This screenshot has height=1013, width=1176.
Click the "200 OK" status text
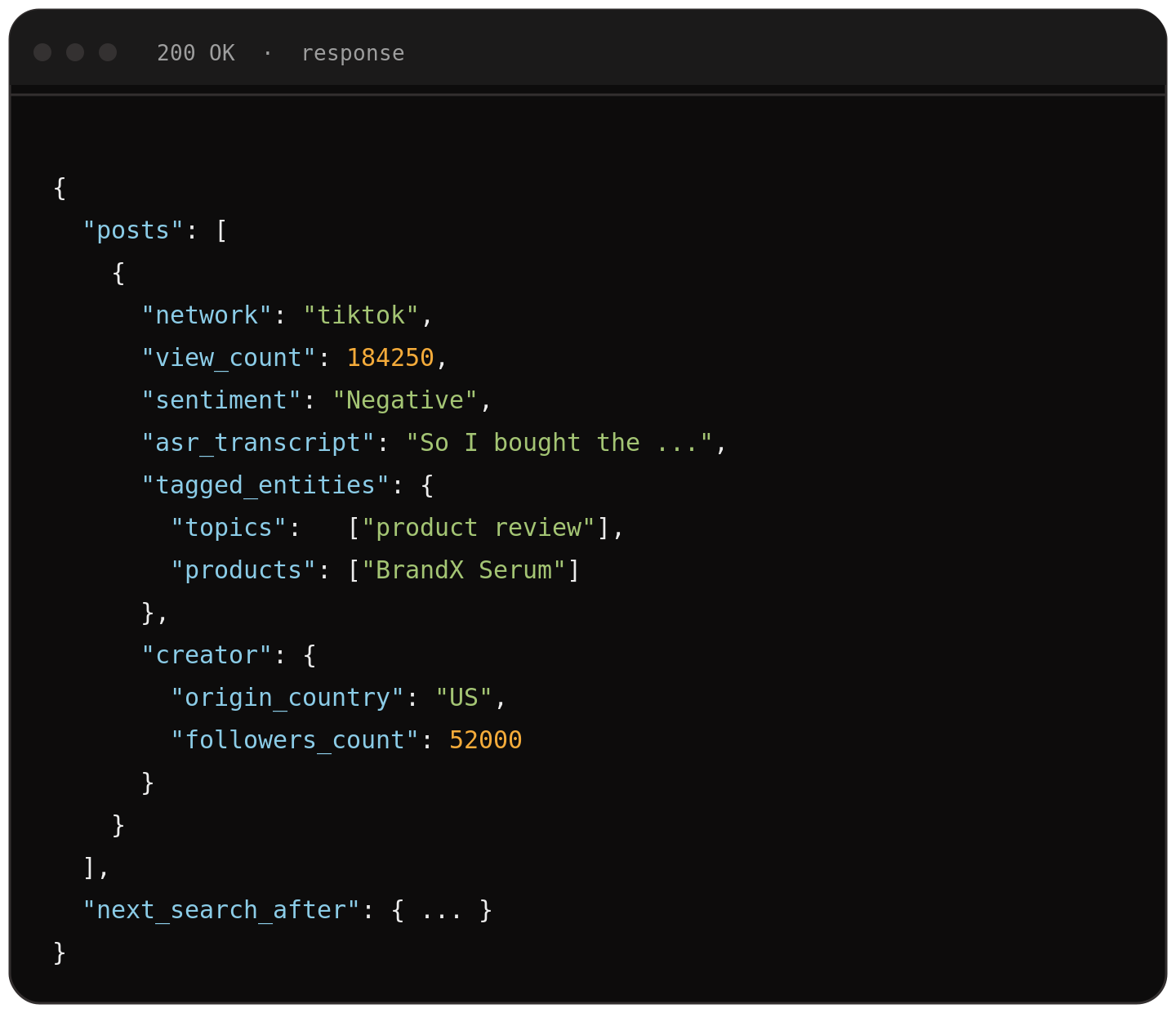tap(196, 53)
